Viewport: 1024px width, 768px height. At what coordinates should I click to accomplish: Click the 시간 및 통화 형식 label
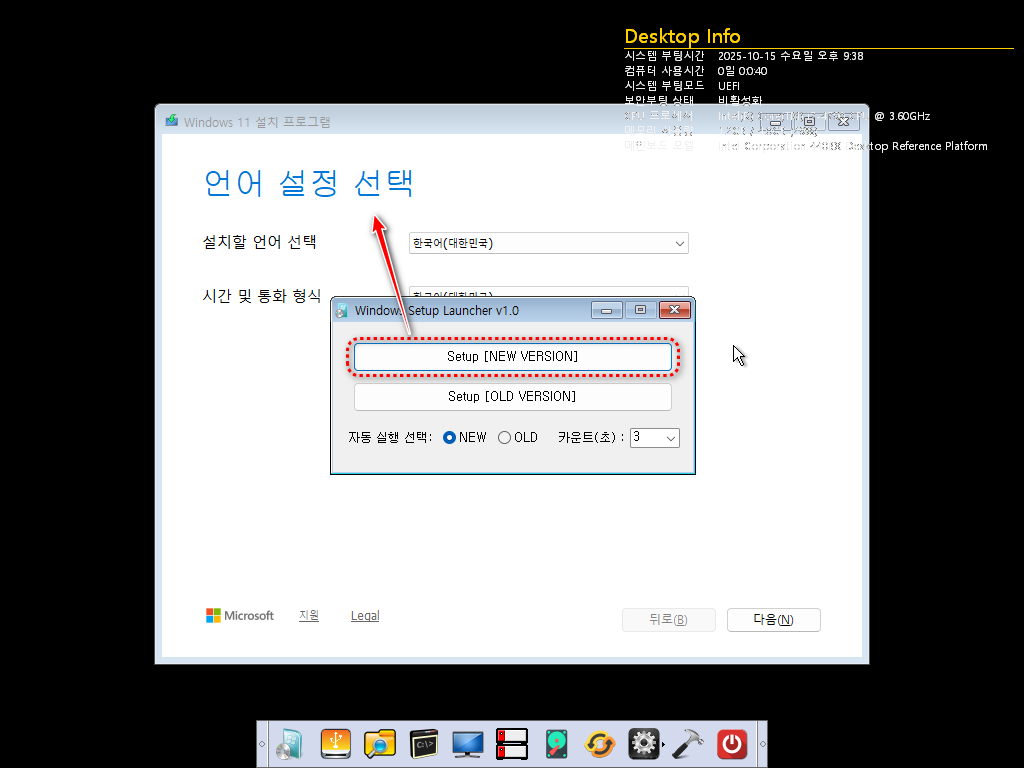[x=262, y=296]
